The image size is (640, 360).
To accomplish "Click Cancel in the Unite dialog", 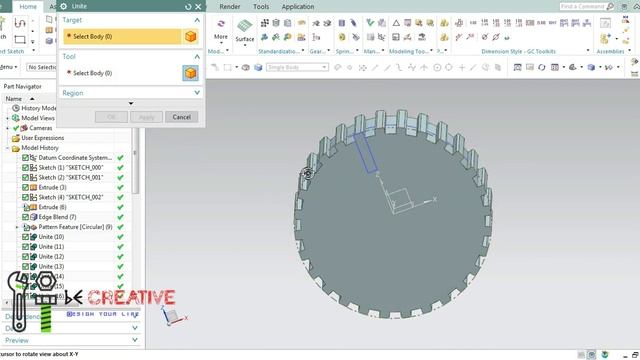I will (182, 117).
